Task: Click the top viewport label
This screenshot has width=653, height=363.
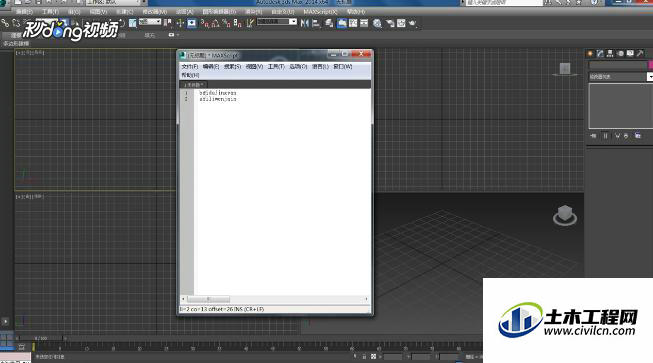Action: pyautogui.click(x=30, y=52)
